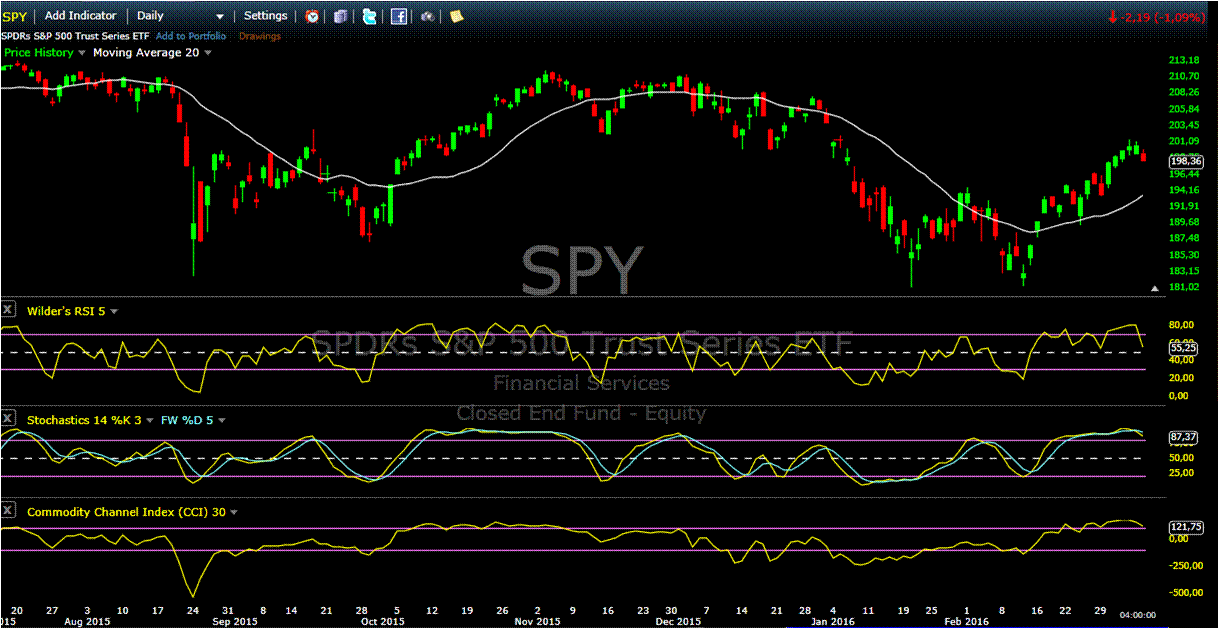Expand the Commodity Channel Index (CCI) 30 dropdown
1219x629 pixels.
(x=234, y=513)
